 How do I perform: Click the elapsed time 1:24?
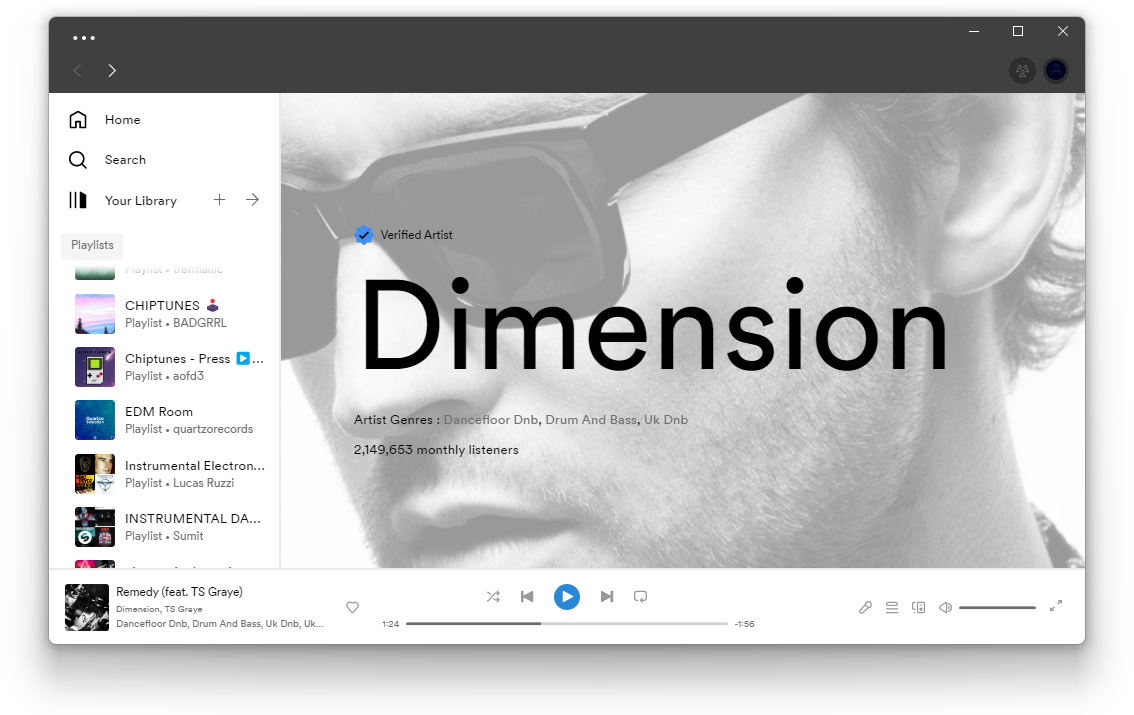coord(391,624)
